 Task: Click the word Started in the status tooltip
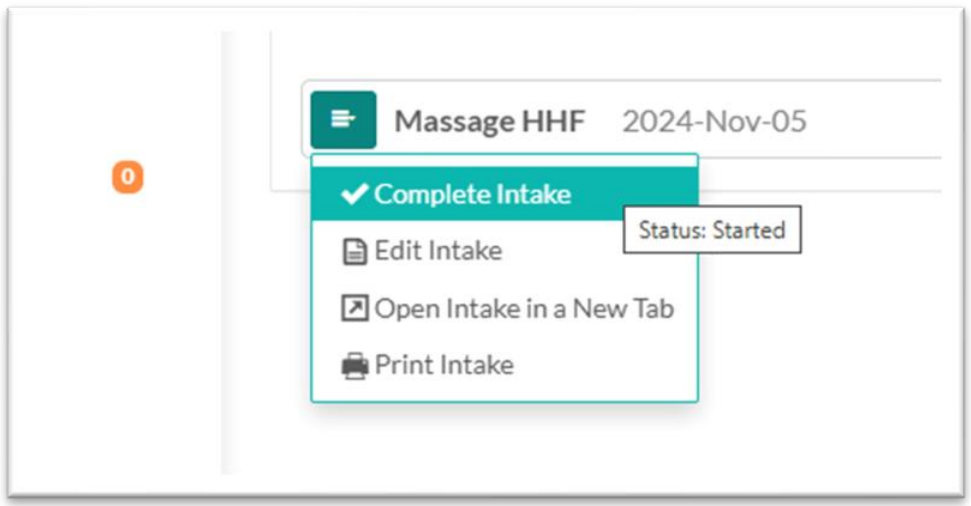(750, 231)
